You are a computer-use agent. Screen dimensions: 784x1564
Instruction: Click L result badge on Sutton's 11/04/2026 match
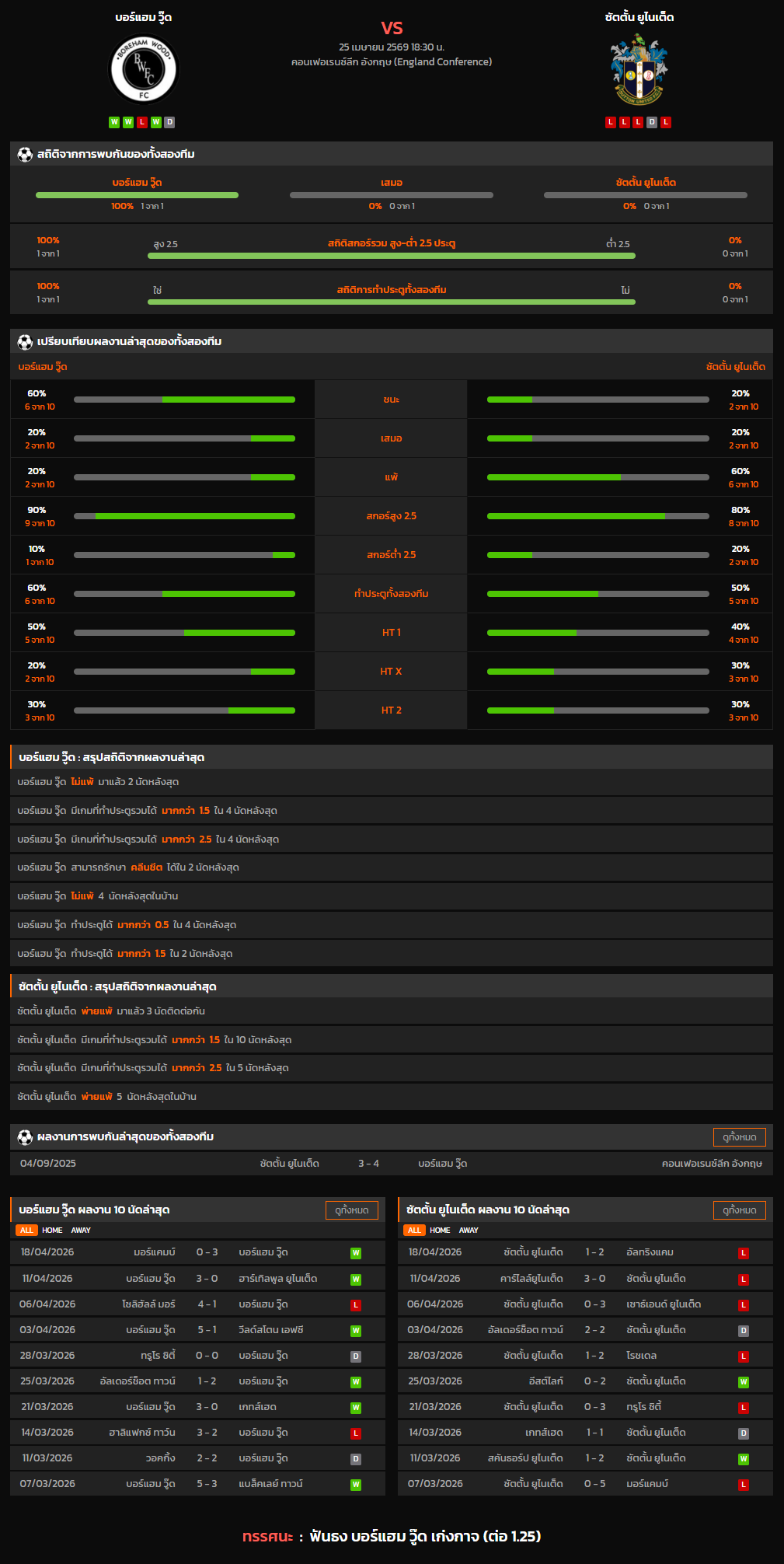click(x=744, y=1279)
